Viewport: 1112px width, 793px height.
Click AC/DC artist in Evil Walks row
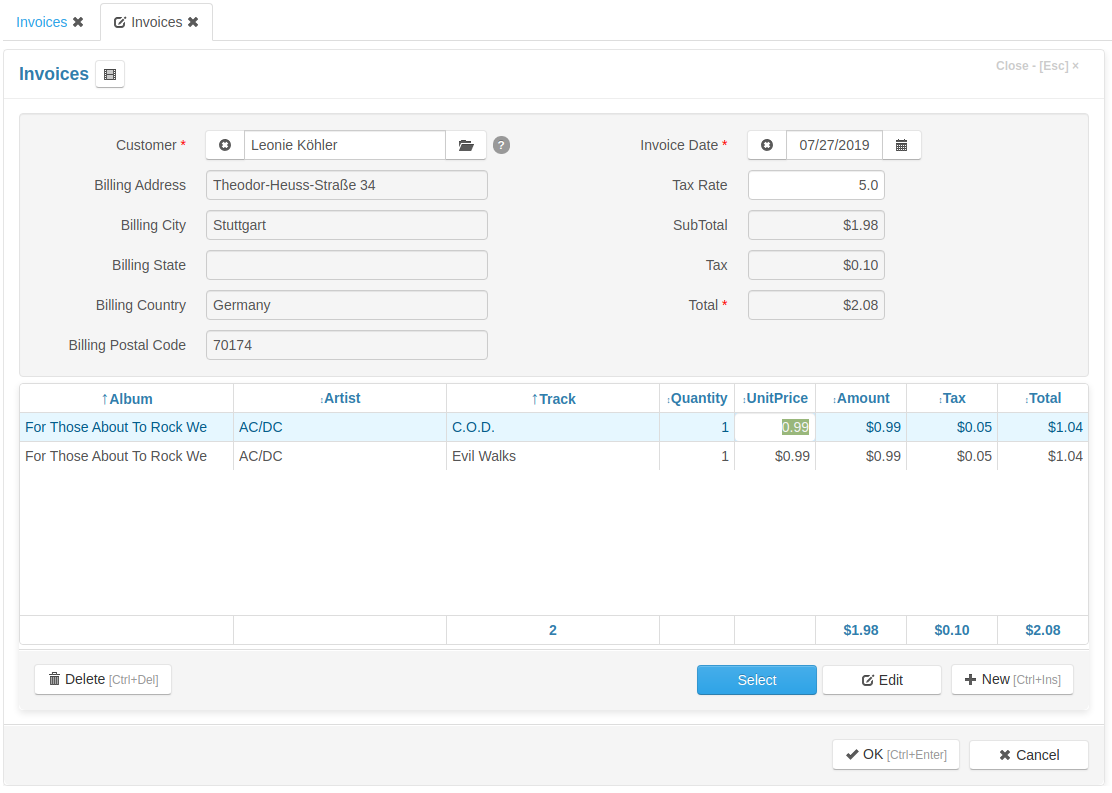click(340, 456)
